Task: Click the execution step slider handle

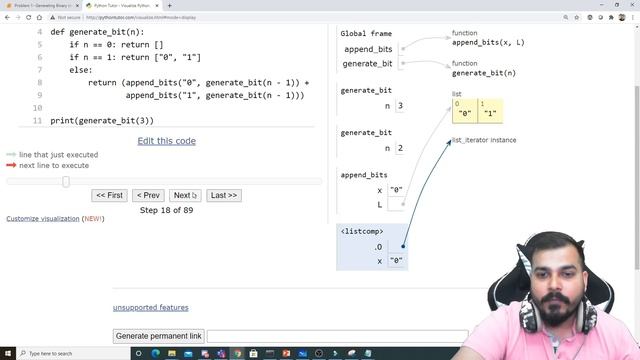Action: [x=66, y=182]
